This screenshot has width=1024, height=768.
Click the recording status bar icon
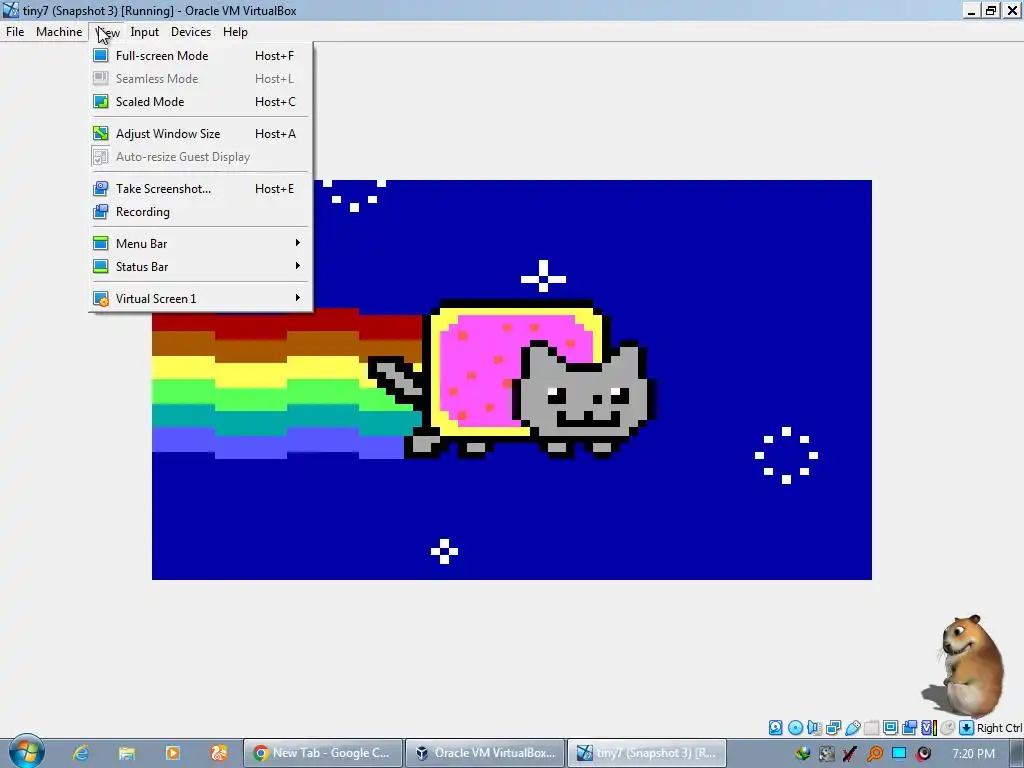[909, 728]
